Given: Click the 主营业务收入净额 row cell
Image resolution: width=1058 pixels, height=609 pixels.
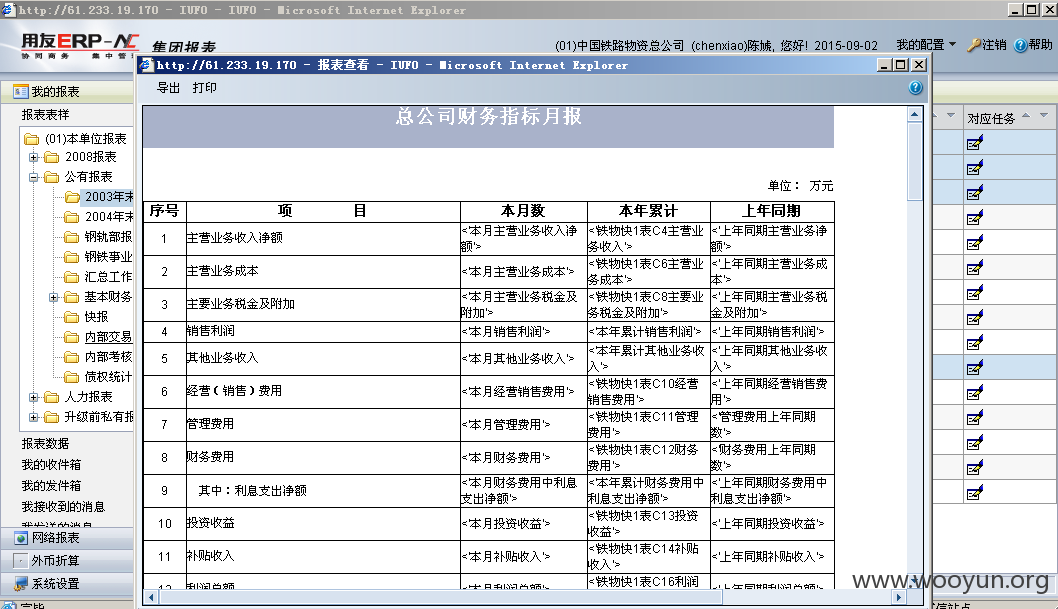Looking at the screenshot, I should [x=323, y=238].
